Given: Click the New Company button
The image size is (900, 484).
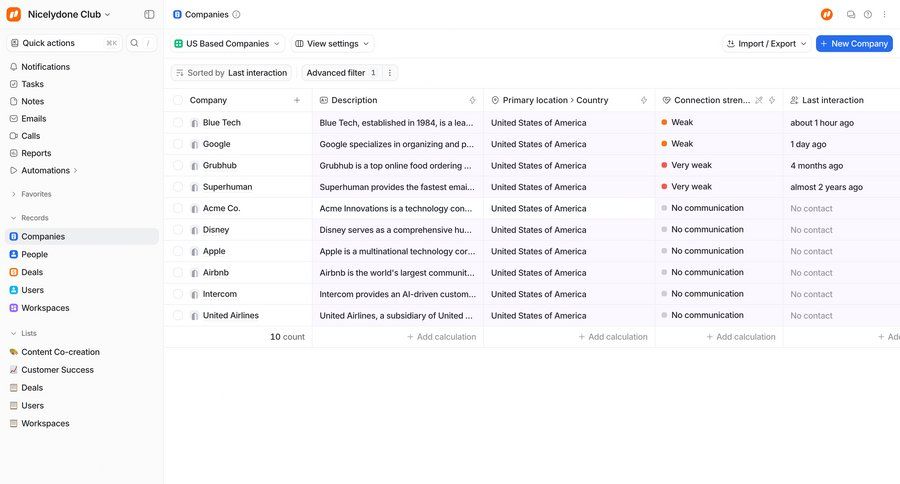Looking at the screenshot, I should 854,44.
